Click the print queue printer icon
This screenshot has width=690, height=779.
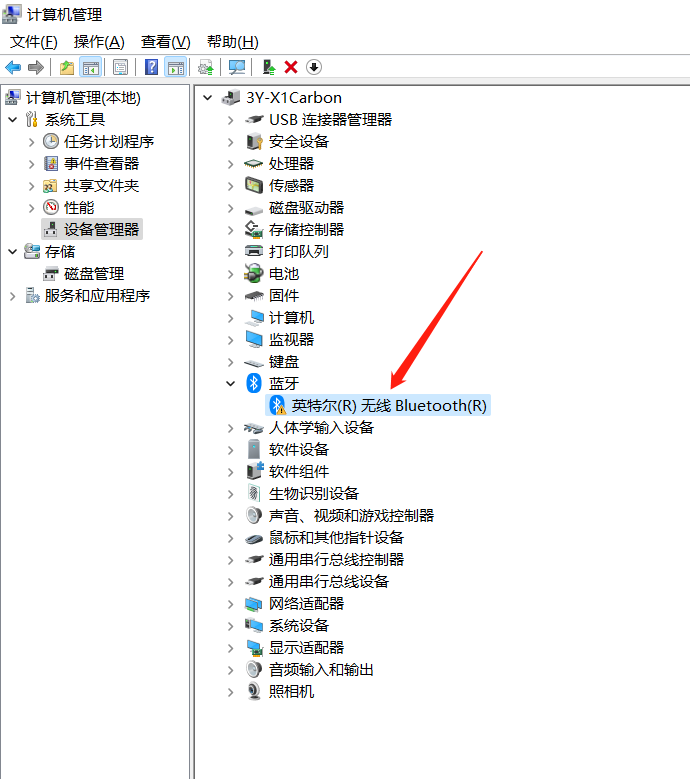254,251
